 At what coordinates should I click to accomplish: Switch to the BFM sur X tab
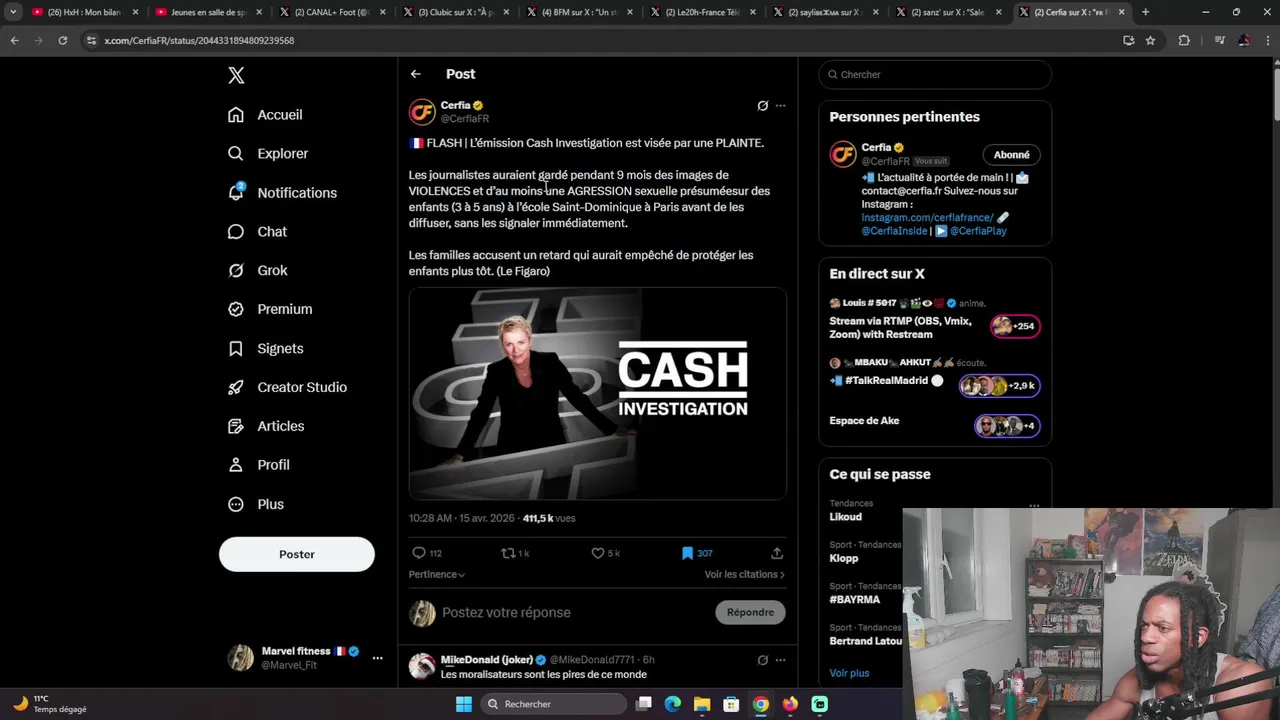pyautogui.click(x=581, y=12)
